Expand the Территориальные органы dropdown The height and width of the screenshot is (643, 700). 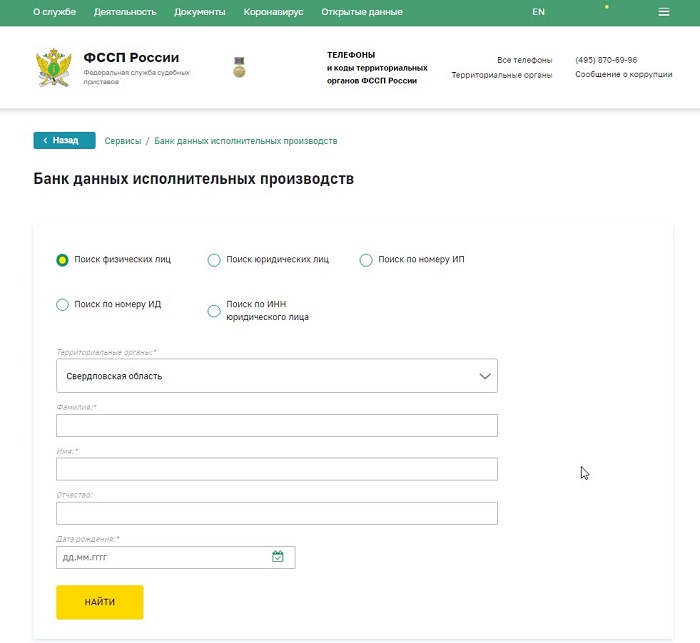click(277, 376)
